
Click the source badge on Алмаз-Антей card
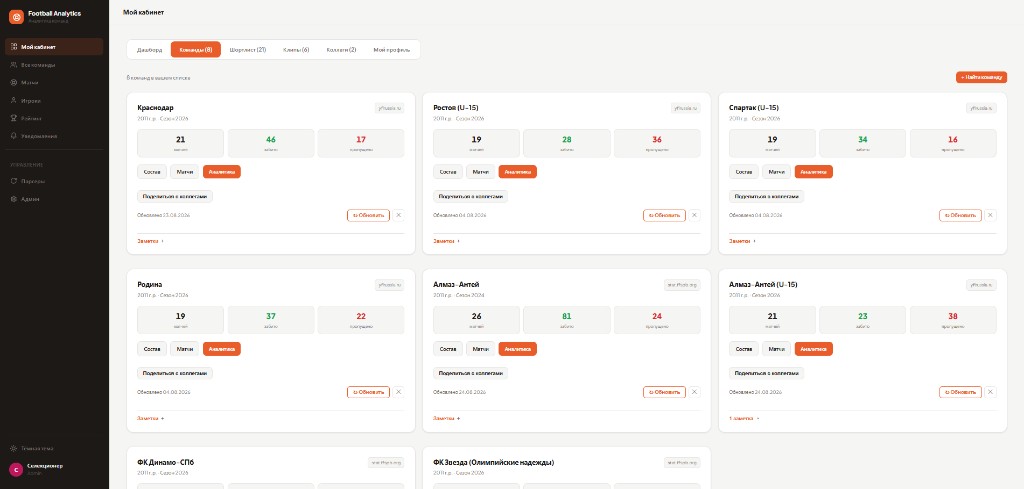(x=682, y=285)
